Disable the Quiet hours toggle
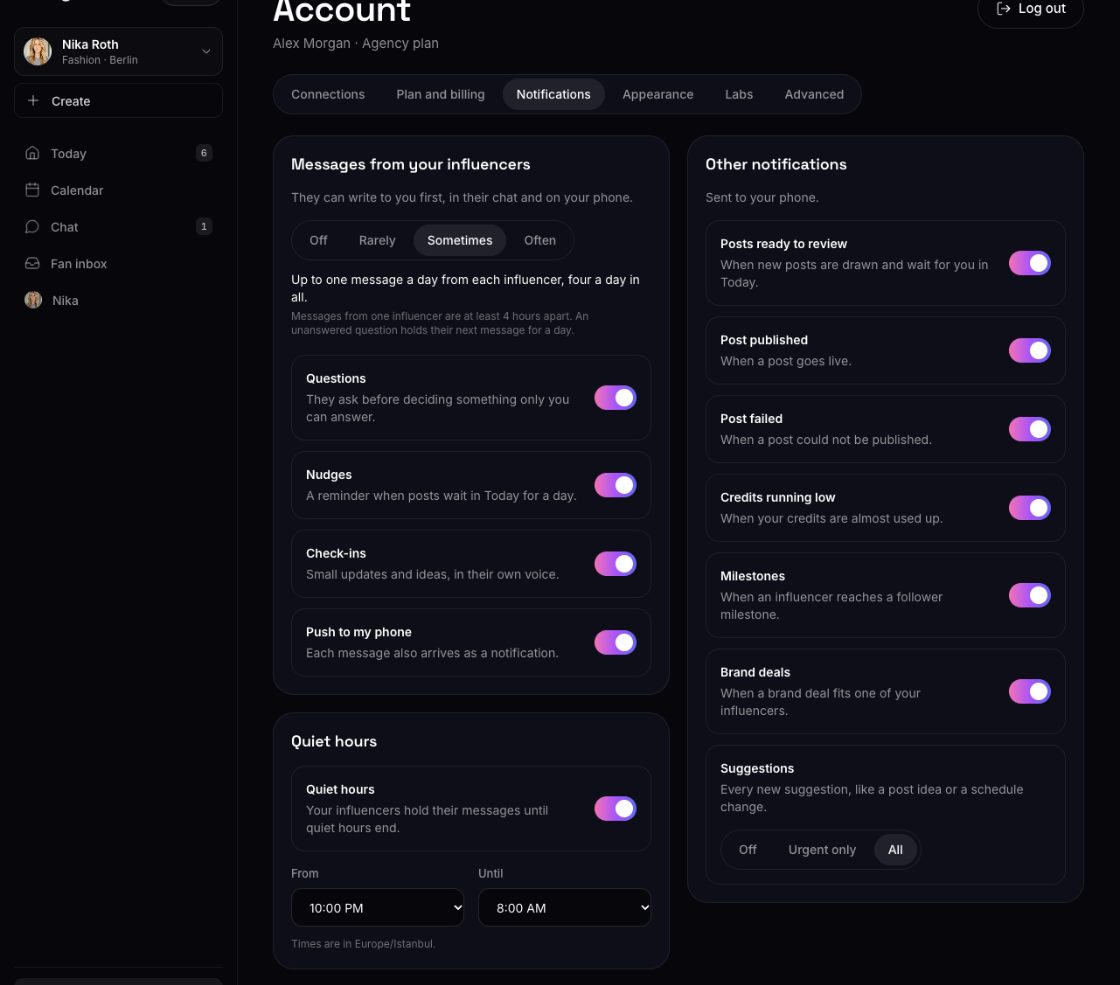Image resolution: width=1120 pixels, height=985 pixels. click(615, 809)
